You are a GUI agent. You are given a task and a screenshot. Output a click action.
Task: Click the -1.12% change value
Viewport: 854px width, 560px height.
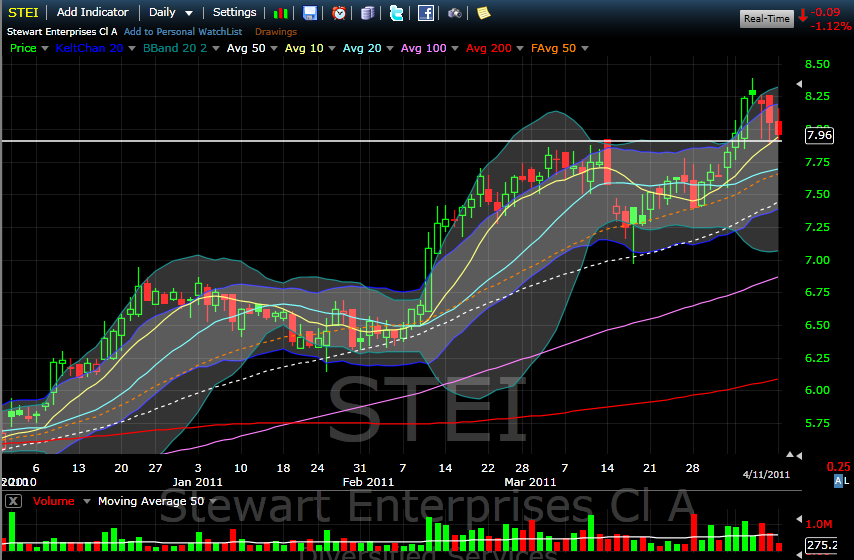pyautogui.click(x=831, y=26)
